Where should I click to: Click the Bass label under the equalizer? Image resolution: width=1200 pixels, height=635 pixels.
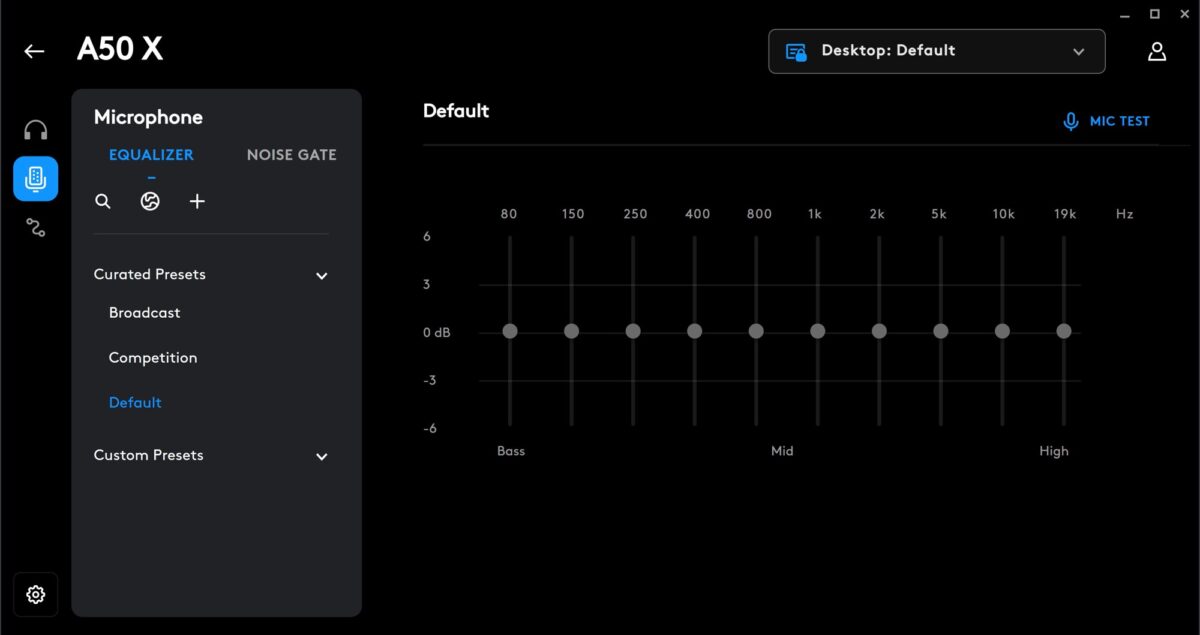tap(511, 451)
